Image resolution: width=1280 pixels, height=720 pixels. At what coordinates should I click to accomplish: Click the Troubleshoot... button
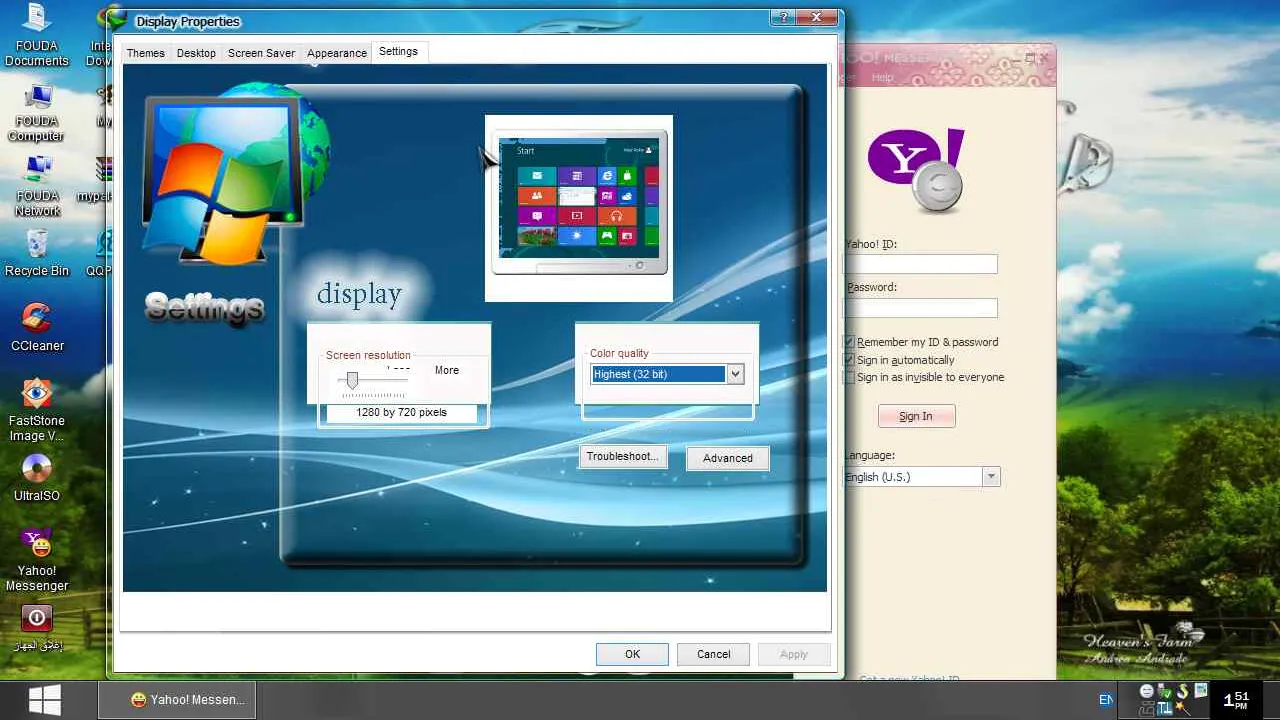click(622, 456)
